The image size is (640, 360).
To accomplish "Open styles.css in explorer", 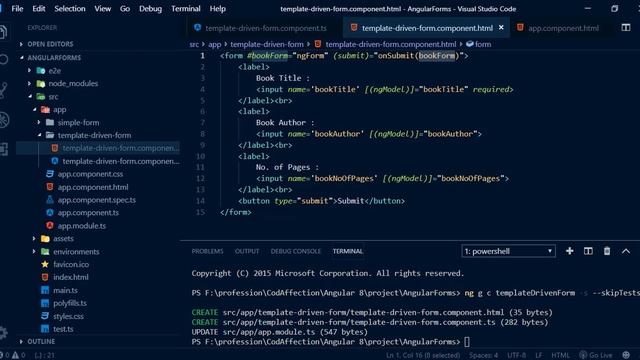I will [x=68, y=316].
